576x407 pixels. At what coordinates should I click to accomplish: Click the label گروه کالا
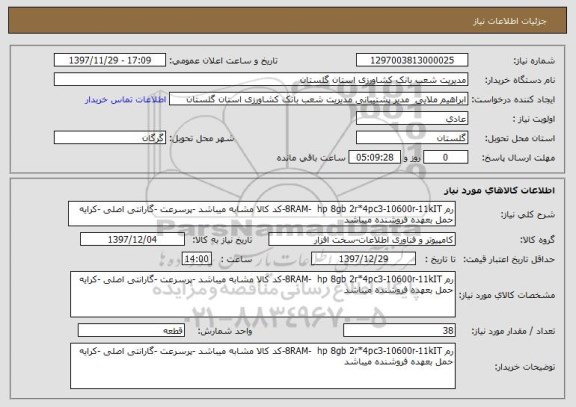pyautogui.click(x=538, y=240)
